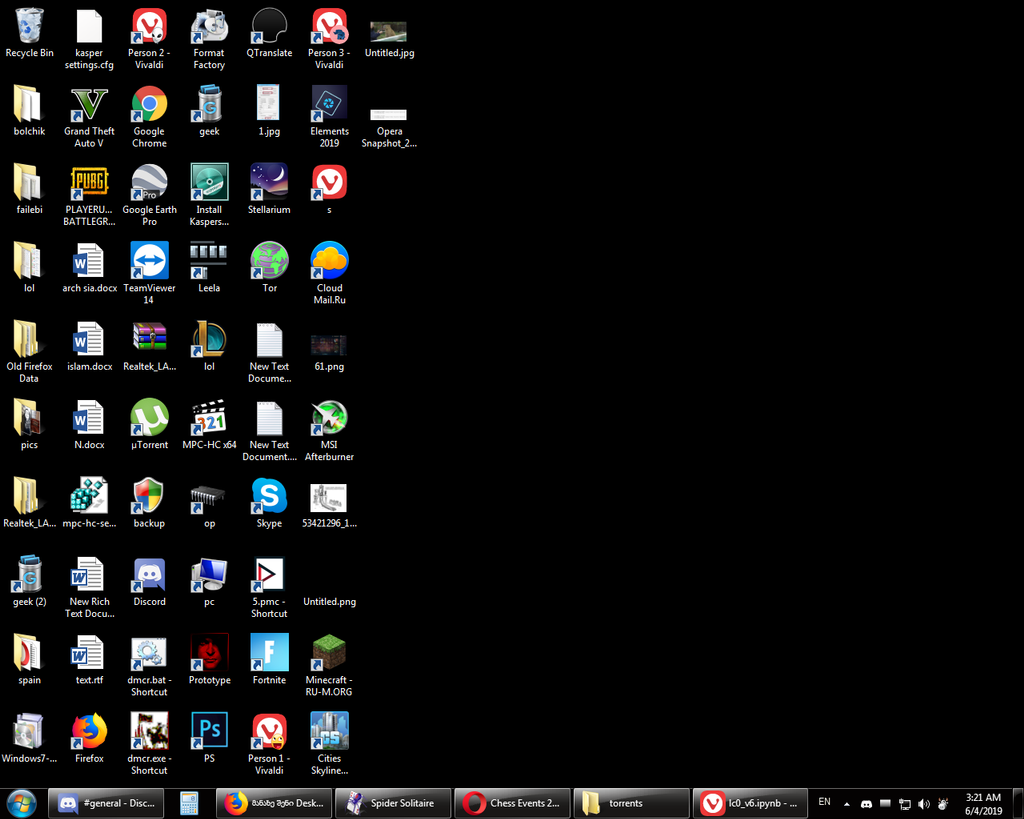Show hidden system tray icons
Viewport: 1024px width, 819px height.
click(x=846, y=804)
